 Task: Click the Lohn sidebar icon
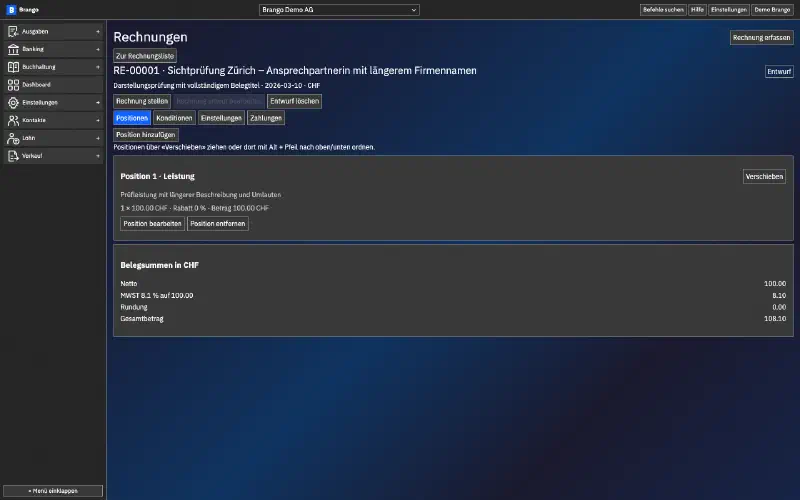(13, 138)
